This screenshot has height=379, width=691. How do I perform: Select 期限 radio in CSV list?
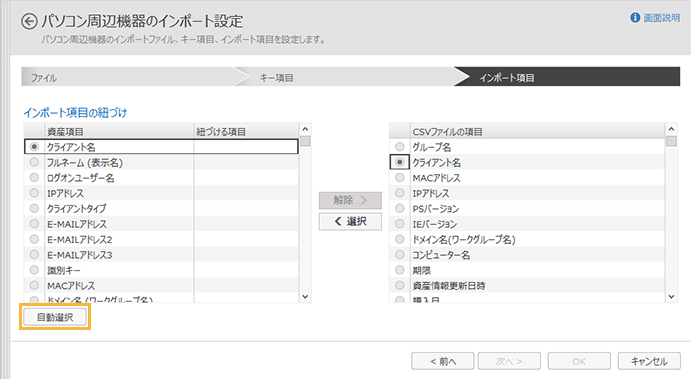point(400,270)
